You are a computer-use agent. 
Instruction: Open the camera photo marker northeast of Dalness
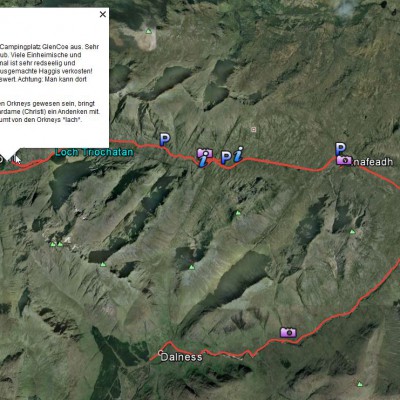pos(288,332)
